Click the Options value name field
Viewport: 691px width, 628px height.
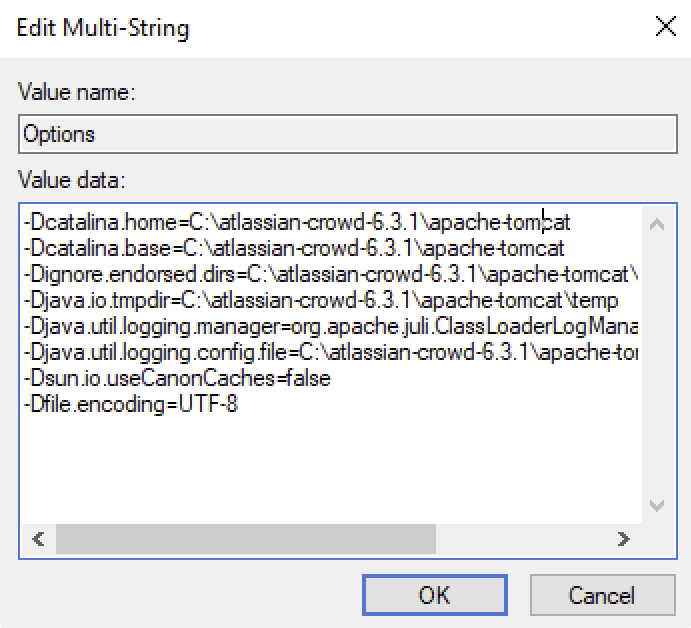click(346, 134)
